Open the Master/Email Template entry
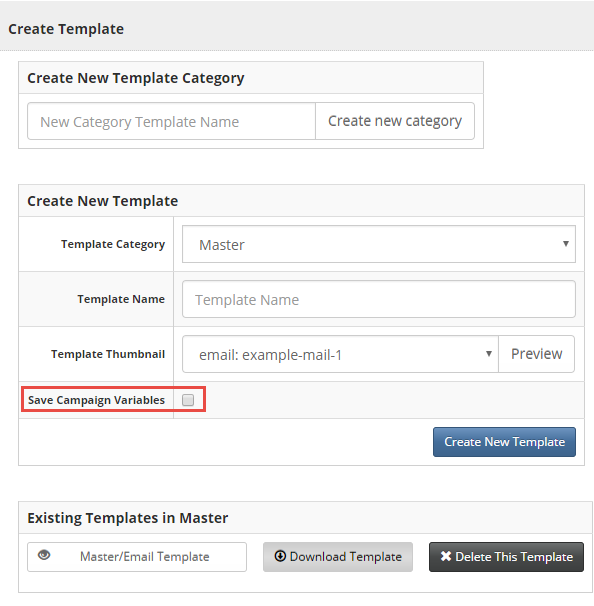This screenshot has width=594, height=606. [x=137, y=557]
